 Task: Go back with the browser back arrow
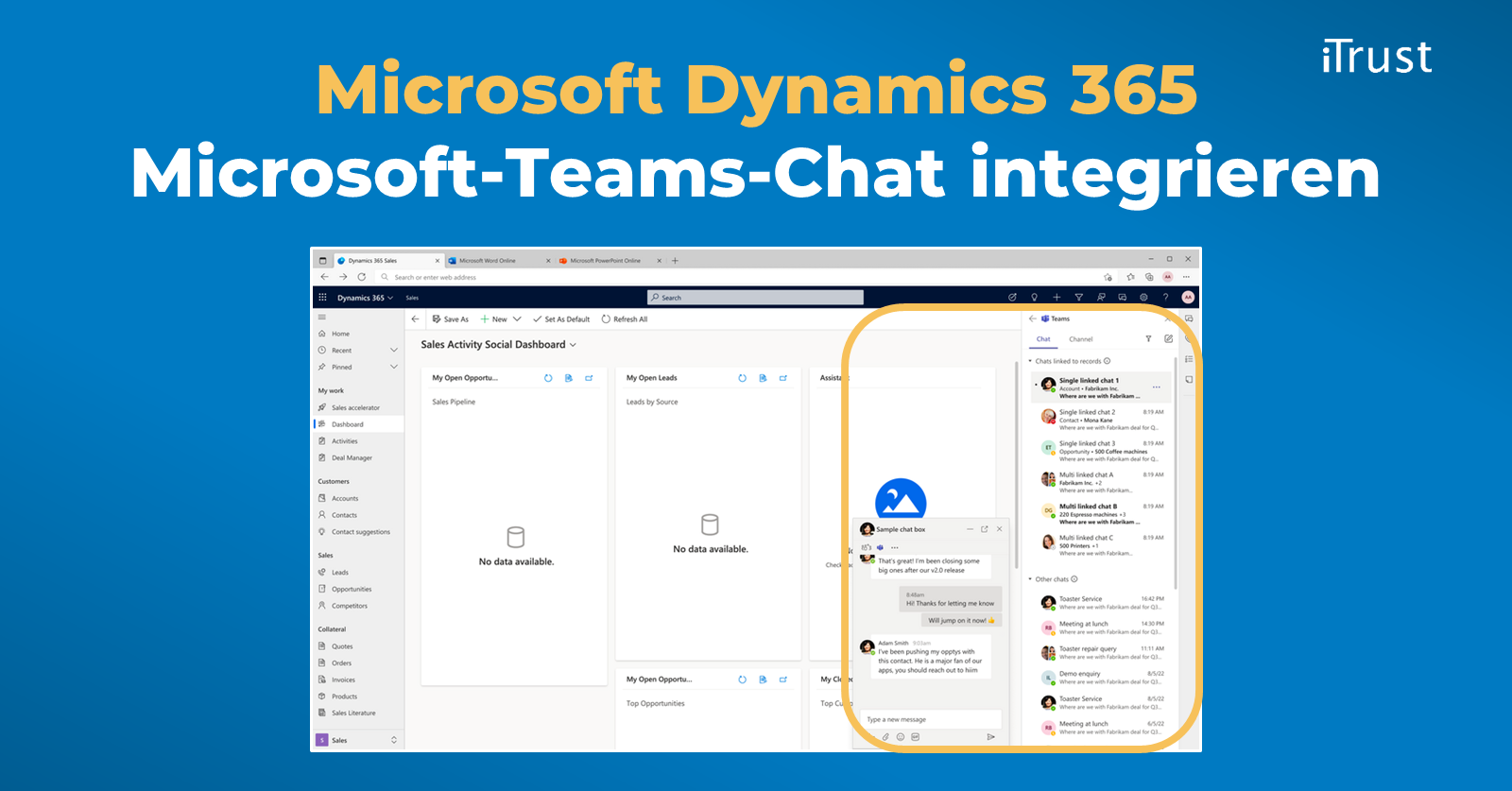[x=324, y=278]
